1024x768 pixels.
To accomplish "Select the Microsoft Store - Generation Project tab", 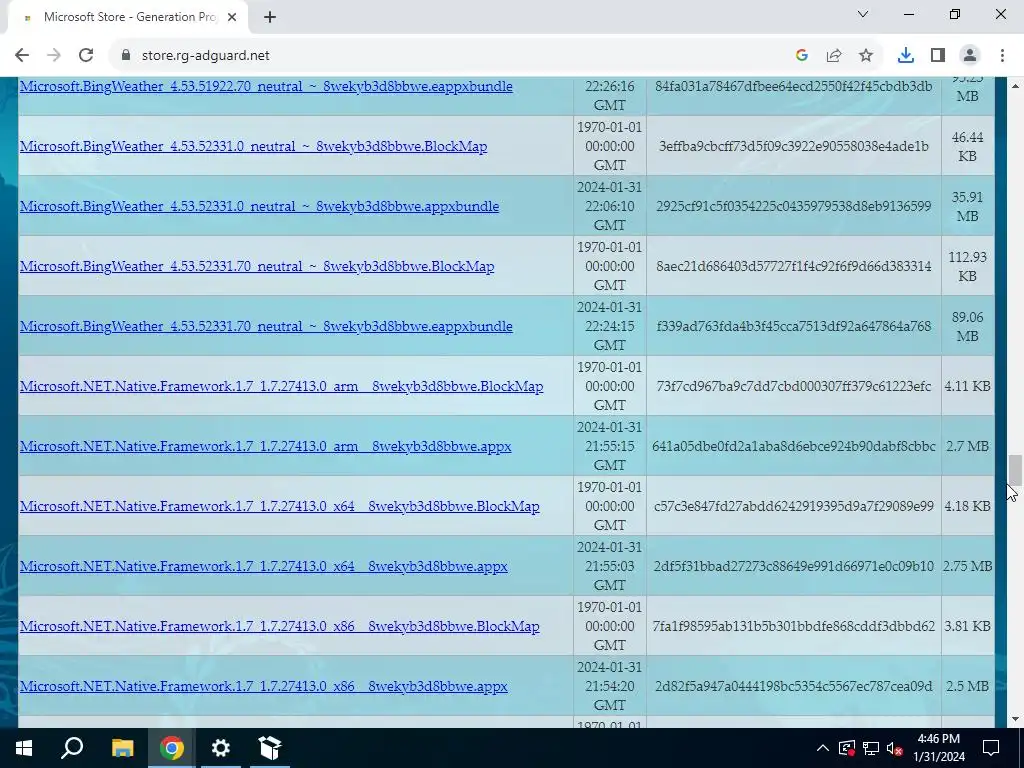I will [x=128, y=17].
